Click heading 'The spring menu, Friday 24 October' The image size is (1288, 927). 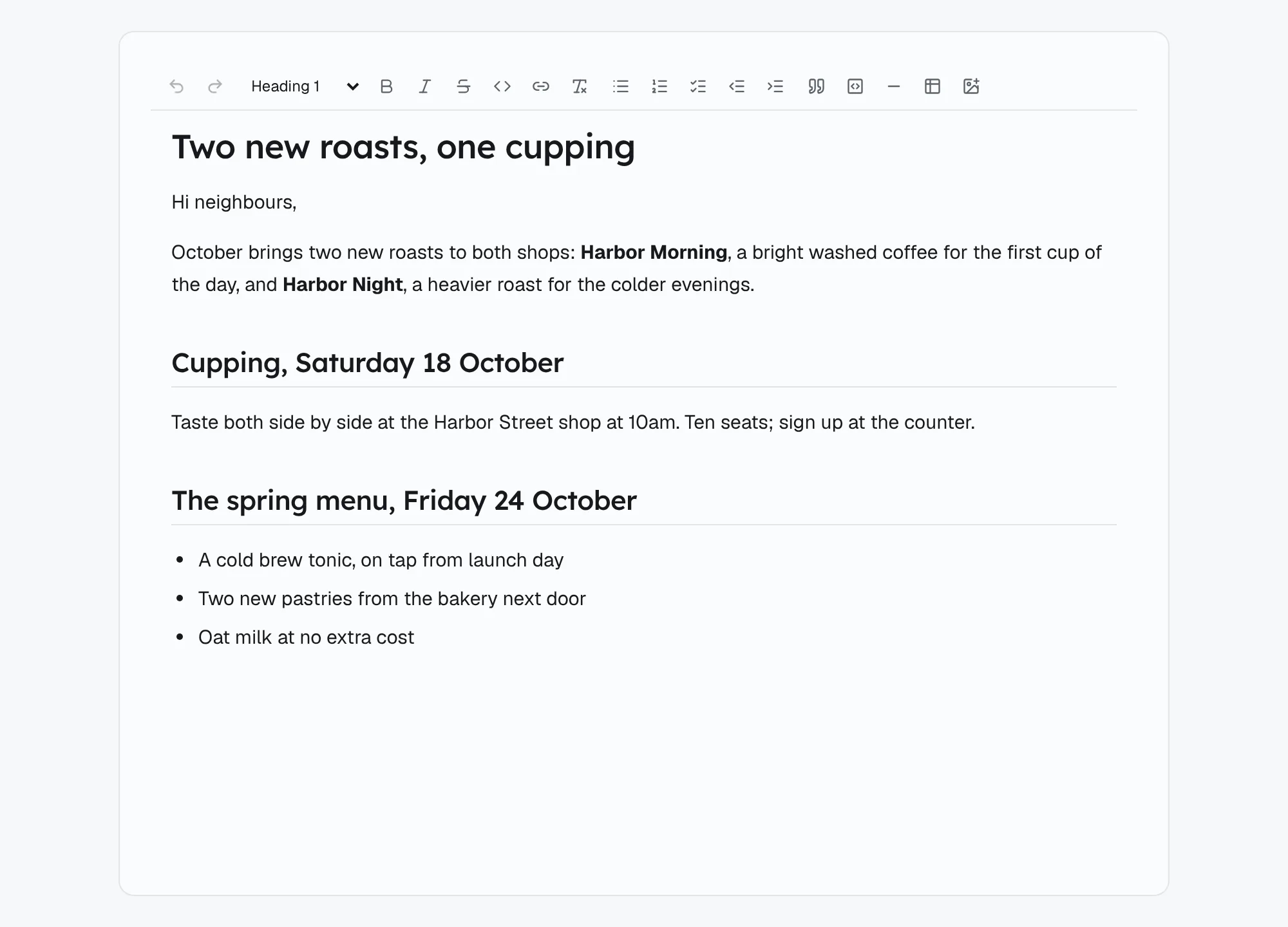404,501
